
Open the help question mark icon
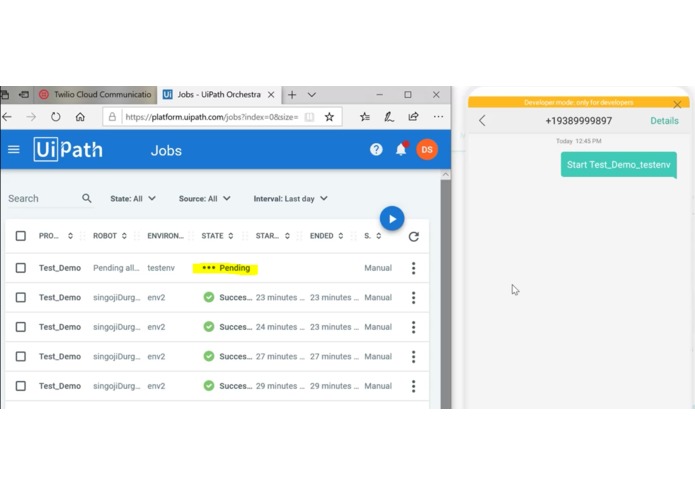(376, 149)
